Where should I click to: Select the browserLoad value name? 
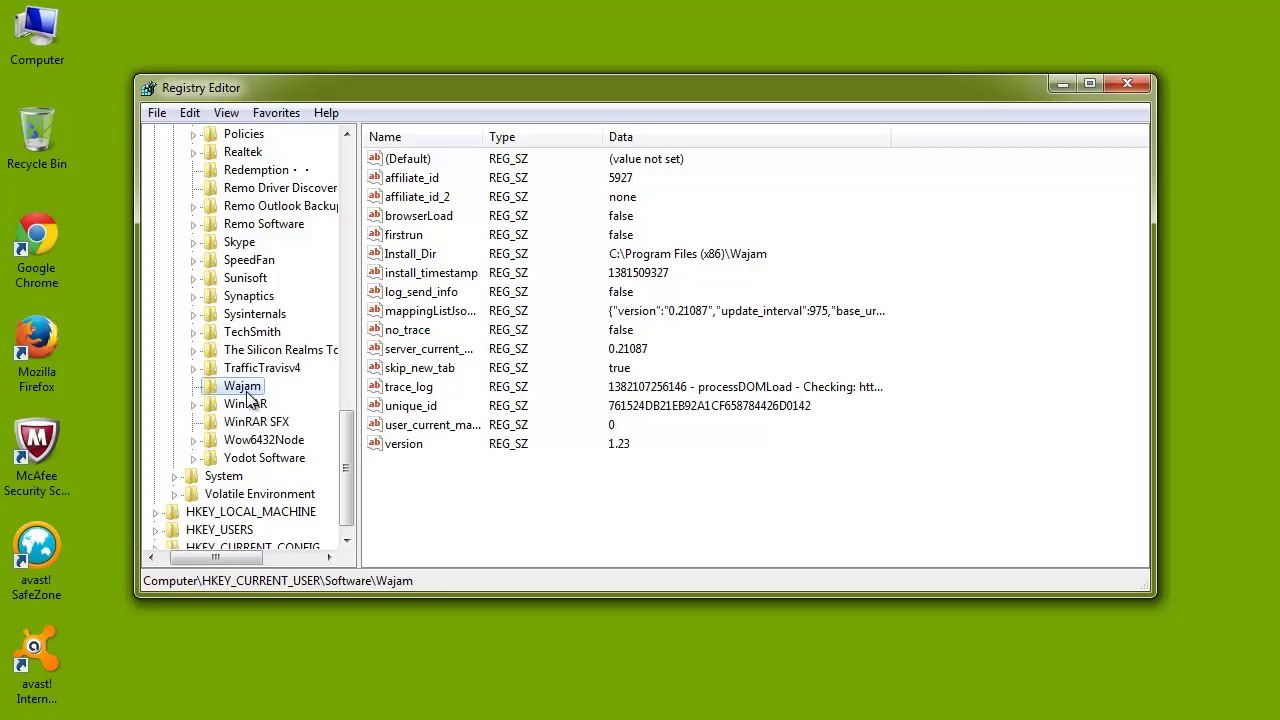419,216
